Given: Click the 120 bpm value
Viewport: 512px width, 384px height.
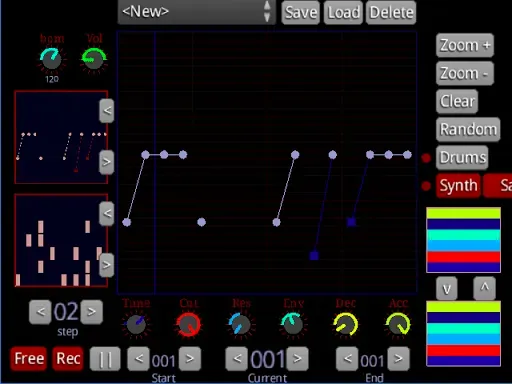Looking at the screenshot, I should tap(52, 79).
